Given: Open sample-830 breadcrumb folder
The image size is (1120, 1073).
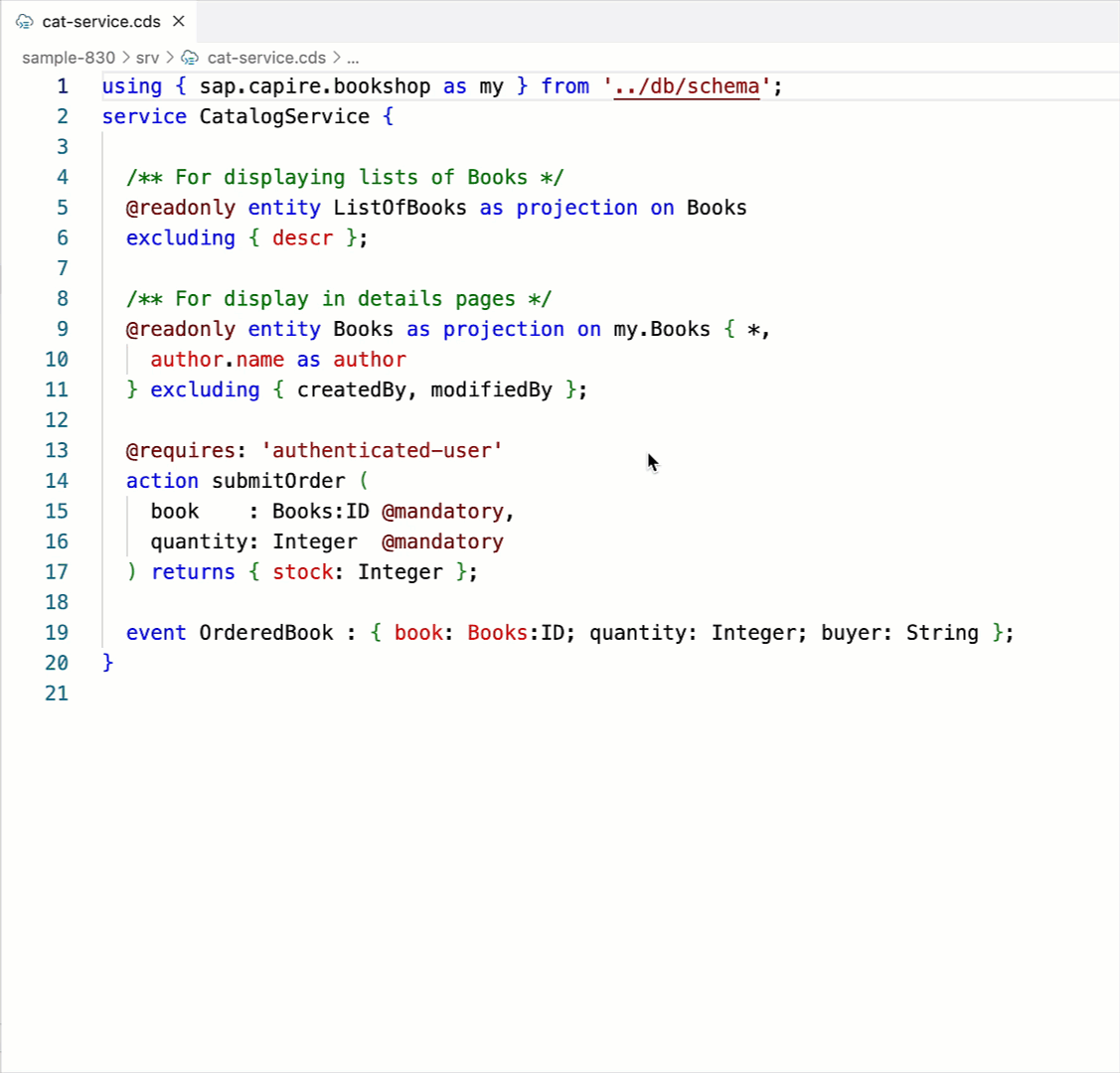Looking at the screenshot, I should [x=69, y=58].
